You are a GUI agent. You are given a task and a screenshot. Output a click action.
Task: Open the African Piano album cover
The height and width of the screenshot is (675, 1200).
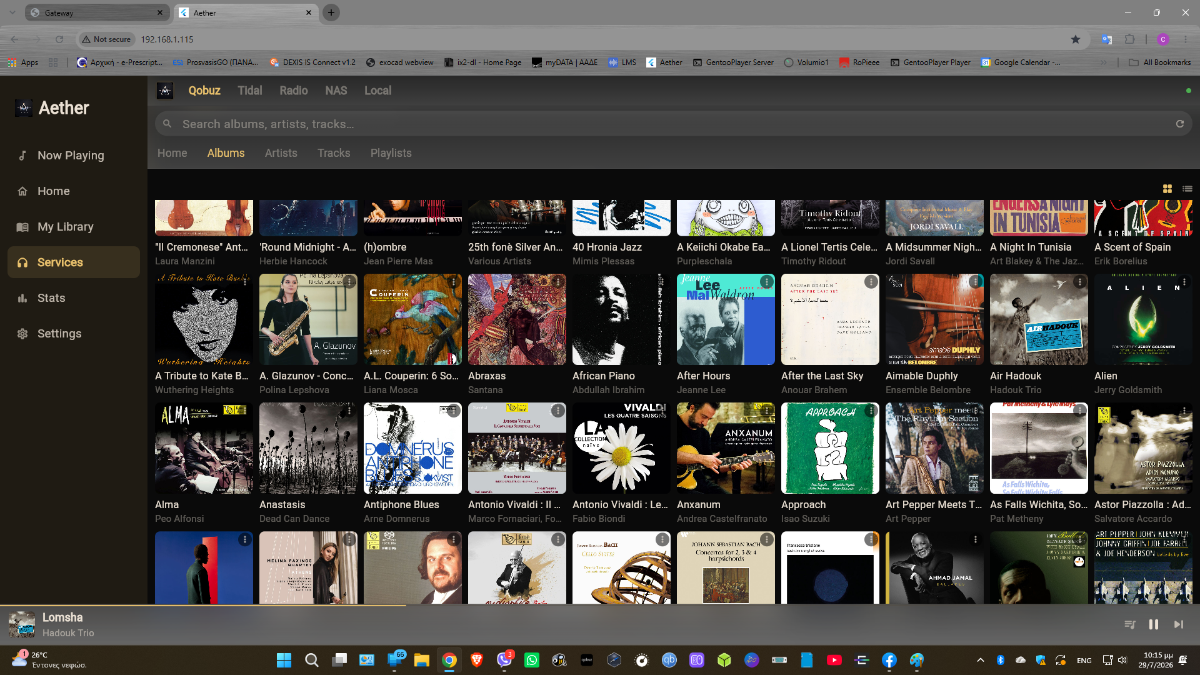pos(622,319)
